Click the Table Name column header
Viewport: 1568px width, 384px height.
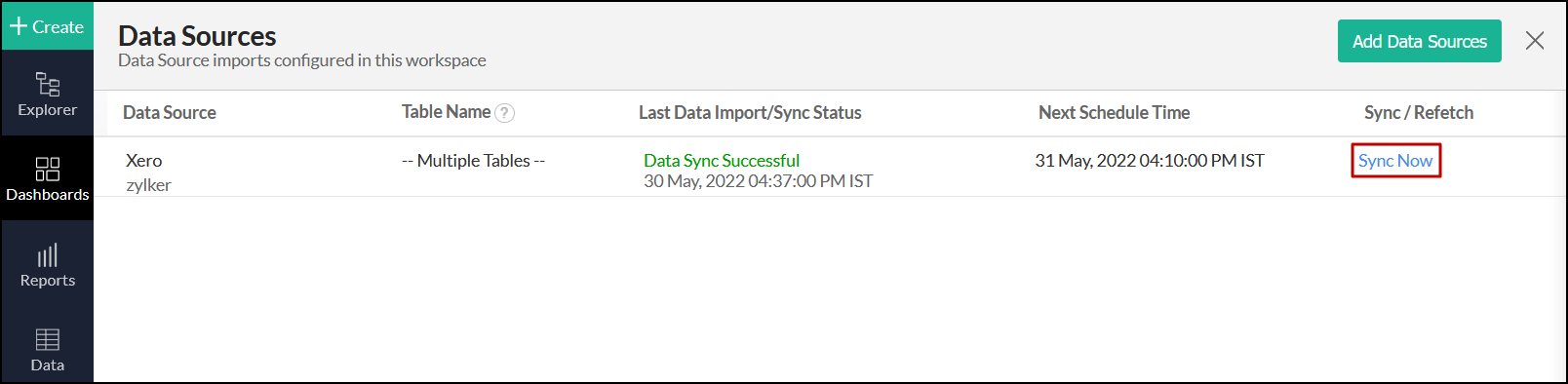pyautogui.click(x=446, y=112)
